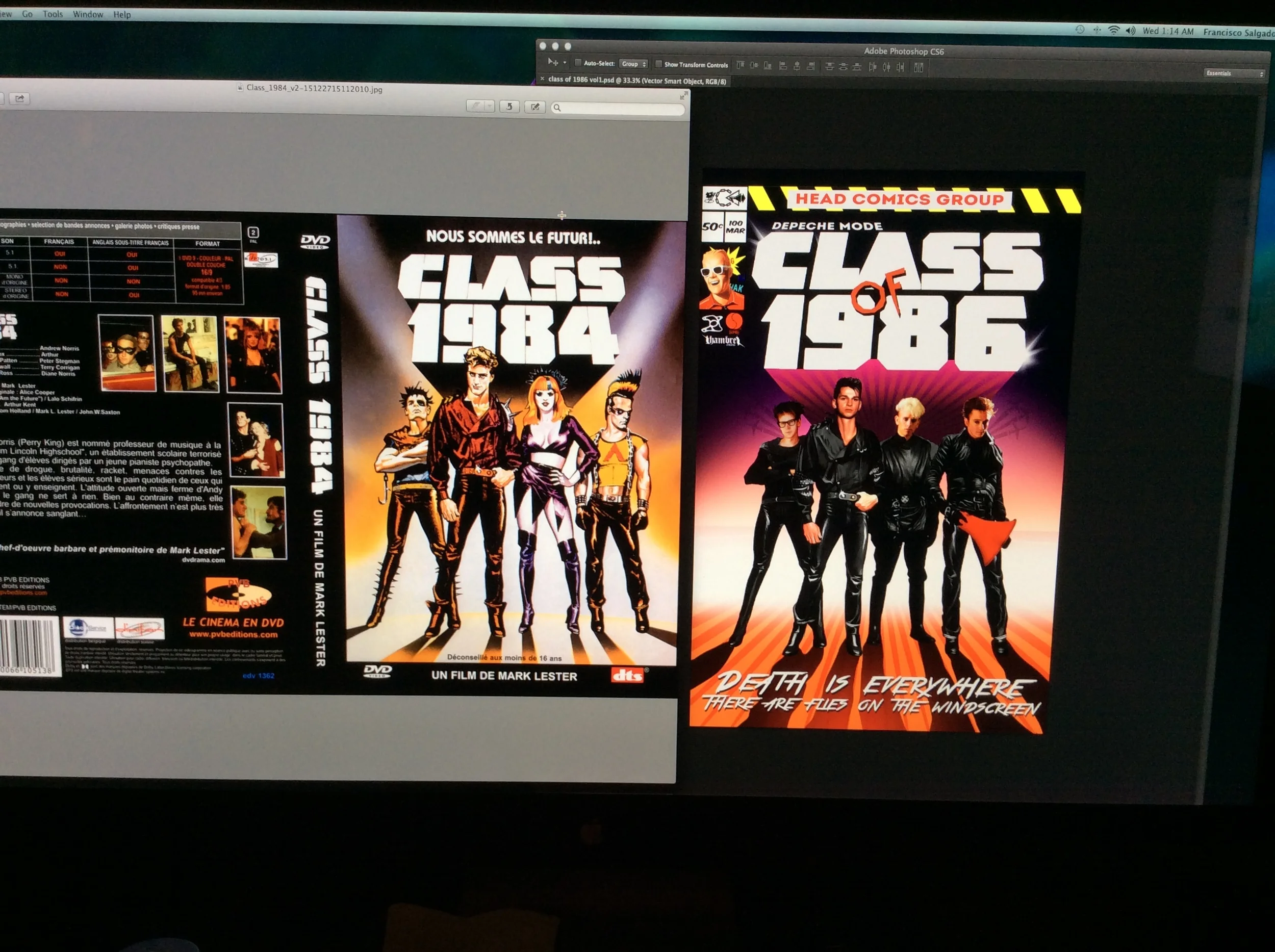Screen dimensions: 1275x952
Task: Click the Wed 1:14 AM clock
Action: coord(1168,32)
